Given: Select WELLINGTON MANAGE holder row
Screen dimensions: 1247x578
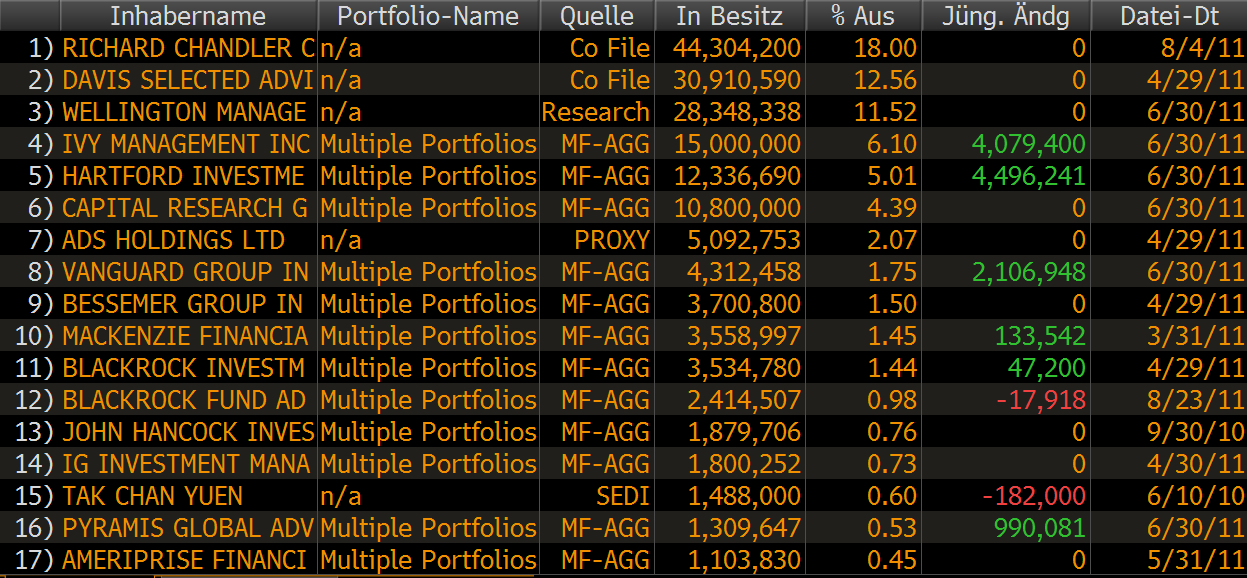Looking at the screenshot, I should (184, 112).
